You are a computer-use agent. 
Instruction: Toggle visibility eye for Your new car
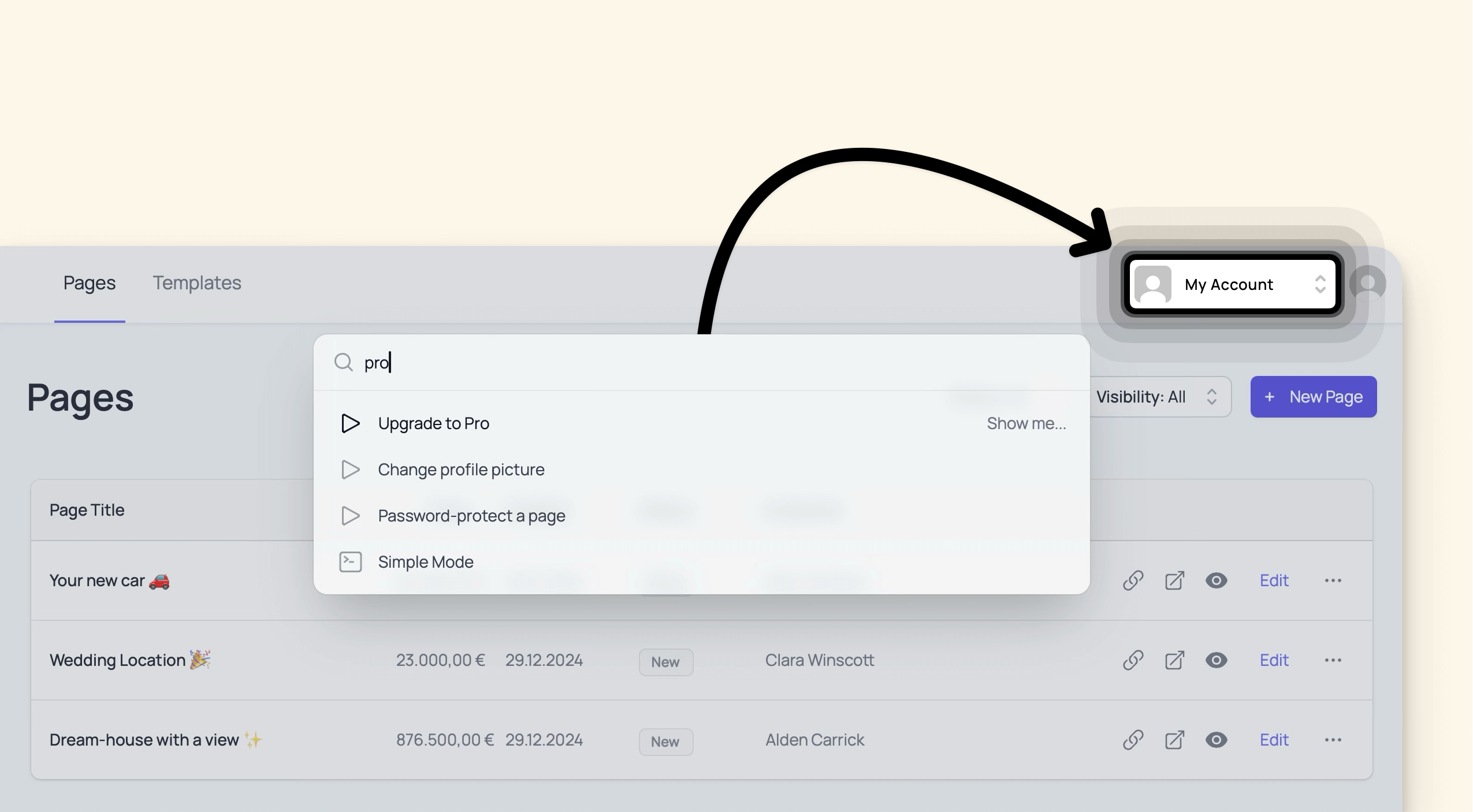tap(1216, 580)
